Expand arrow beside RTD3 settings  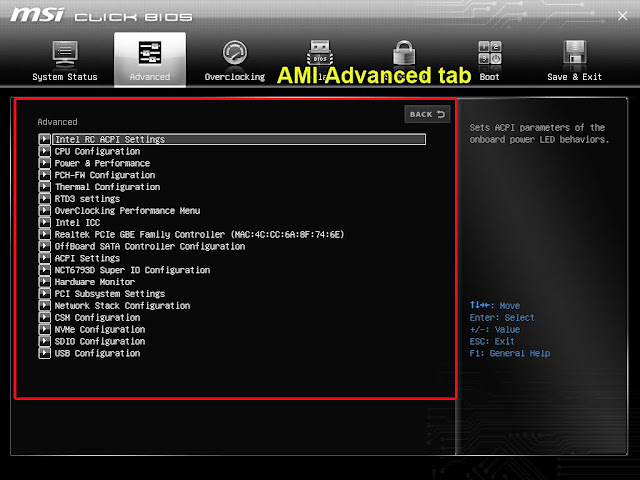[44, 198]
